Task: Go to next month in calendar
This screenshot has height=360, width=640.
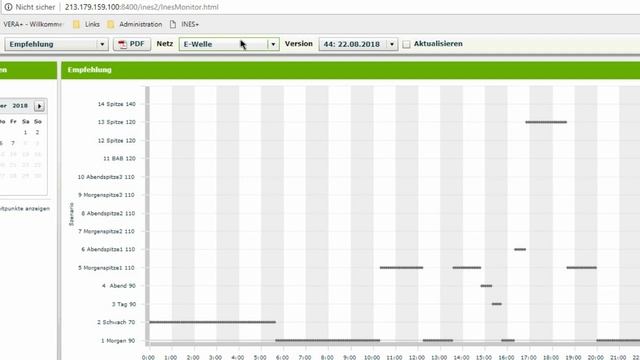Action: click(39, 106)
